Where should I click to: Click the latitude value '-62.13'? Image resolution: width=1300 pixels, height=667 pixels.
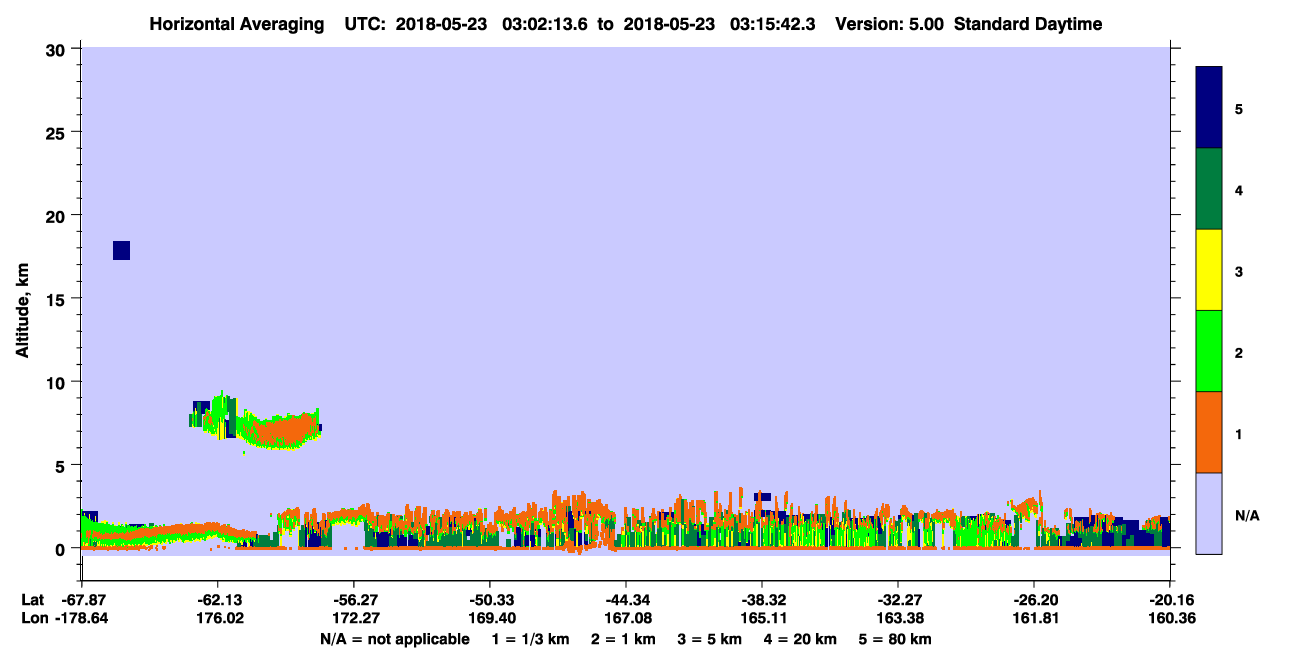coord(218,600)
